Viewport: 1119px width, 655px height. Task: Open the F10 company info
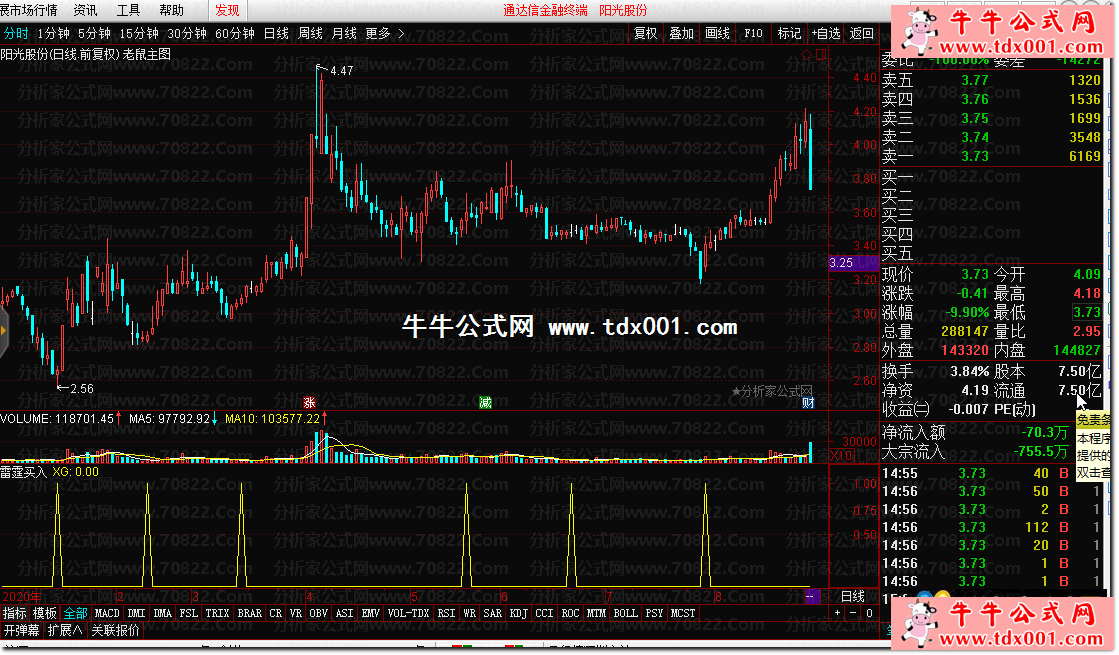point(753,34)
